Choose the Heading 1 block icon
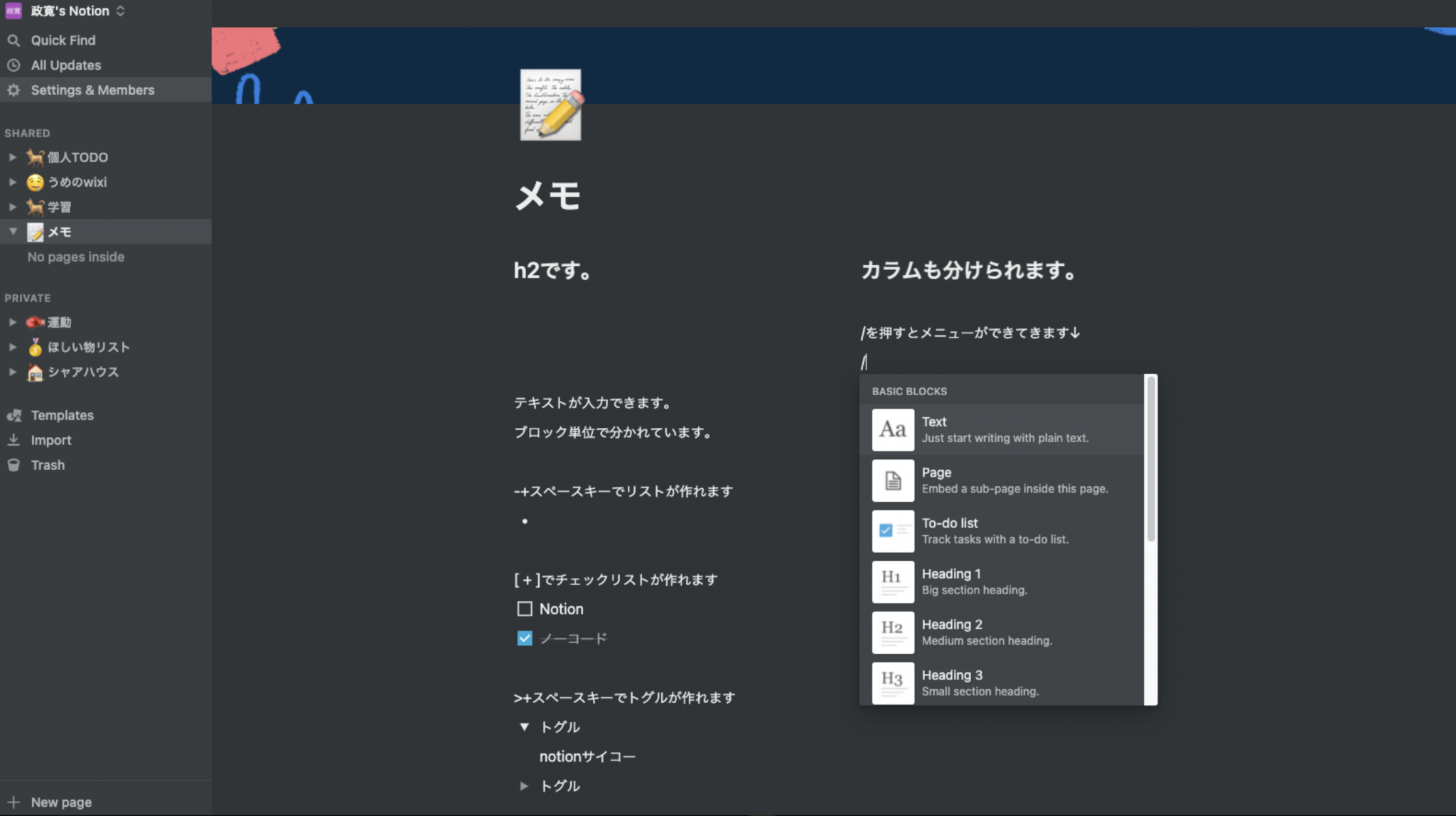 (892, 581)
